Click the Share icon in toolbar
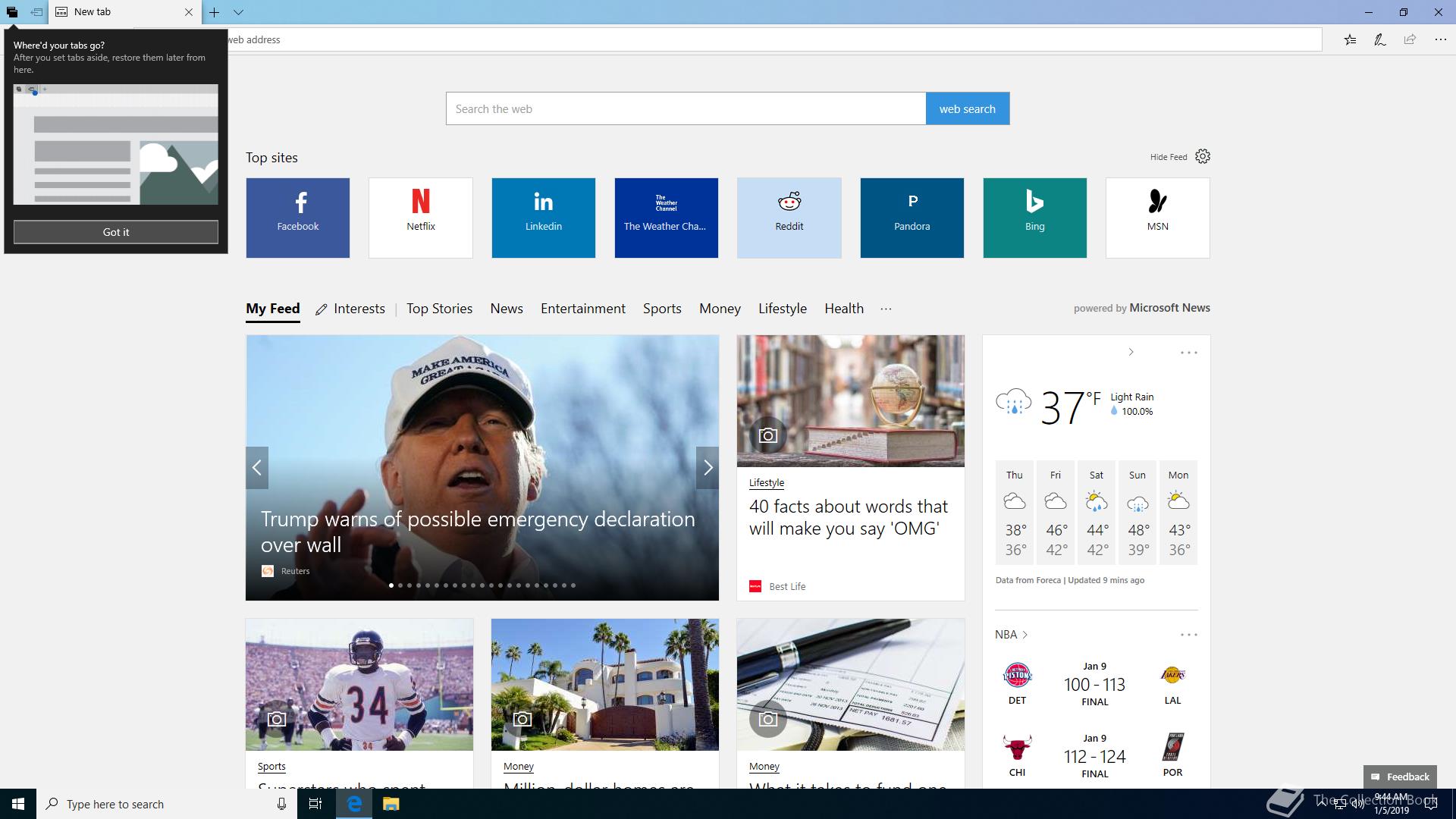 1410,39
